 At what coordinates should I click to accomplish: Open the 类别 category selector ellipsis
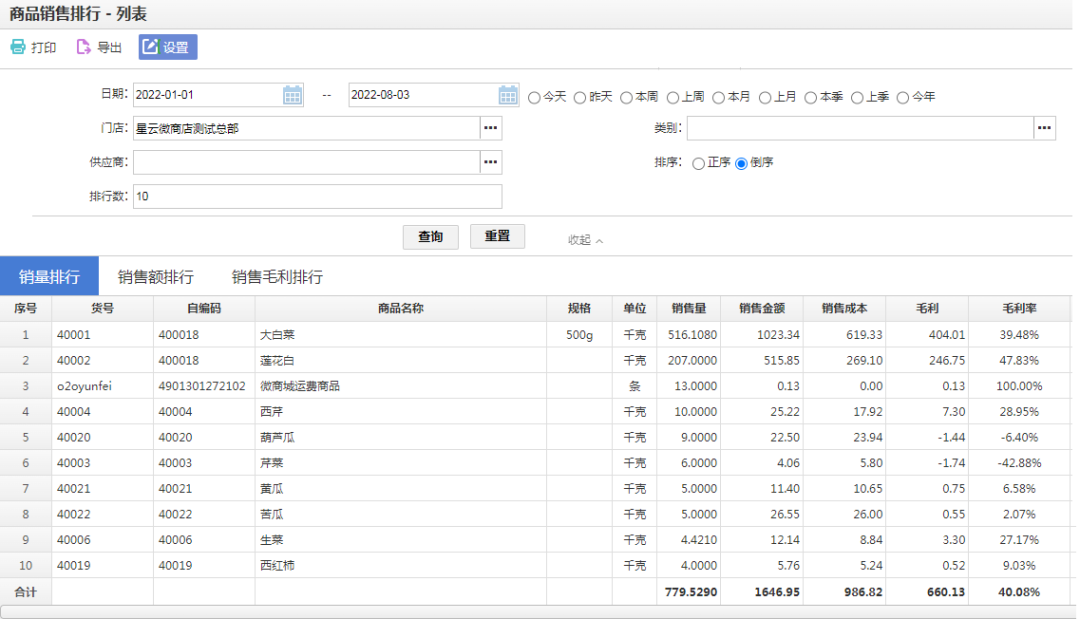(x=1046, y=127)
